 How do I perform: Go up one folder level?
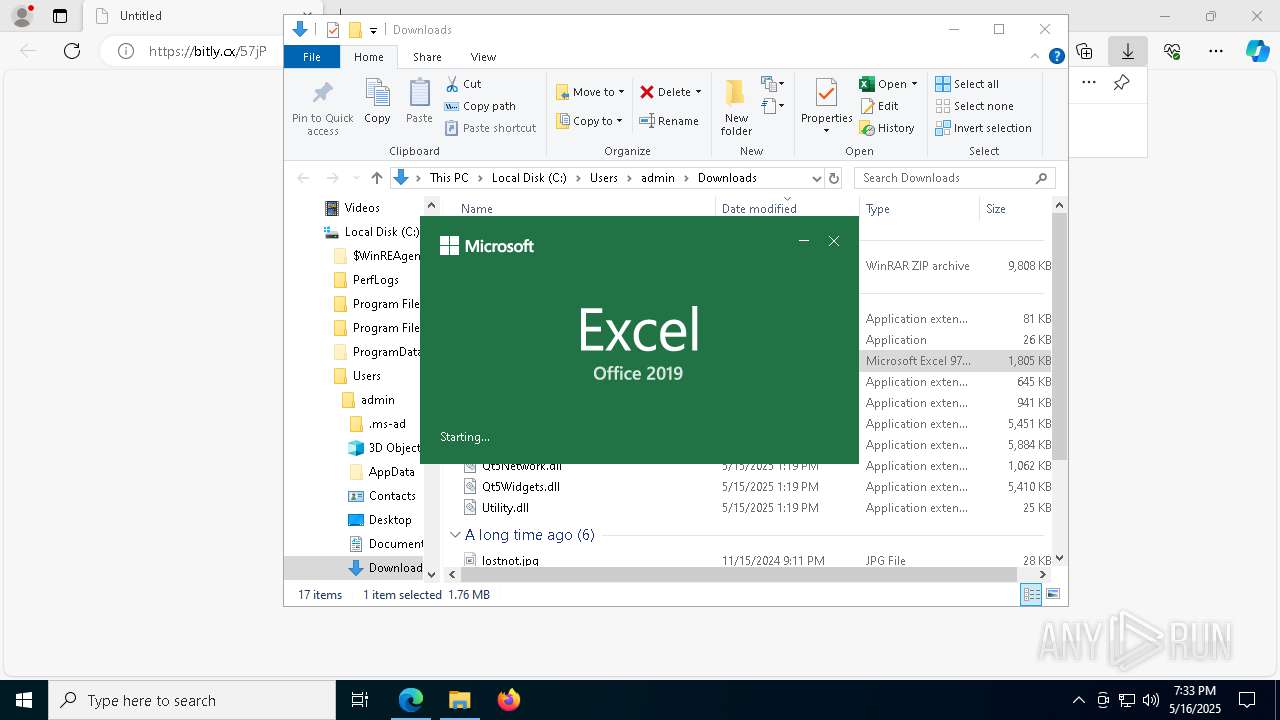pyautogui.click(x=376, y=178)
